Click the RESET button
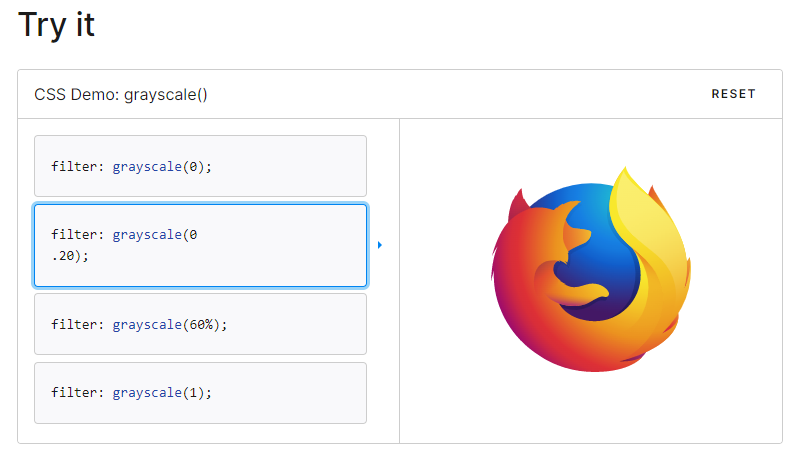Image resolution: width=803 pixels, height=452 pixels. coord(733,94)
